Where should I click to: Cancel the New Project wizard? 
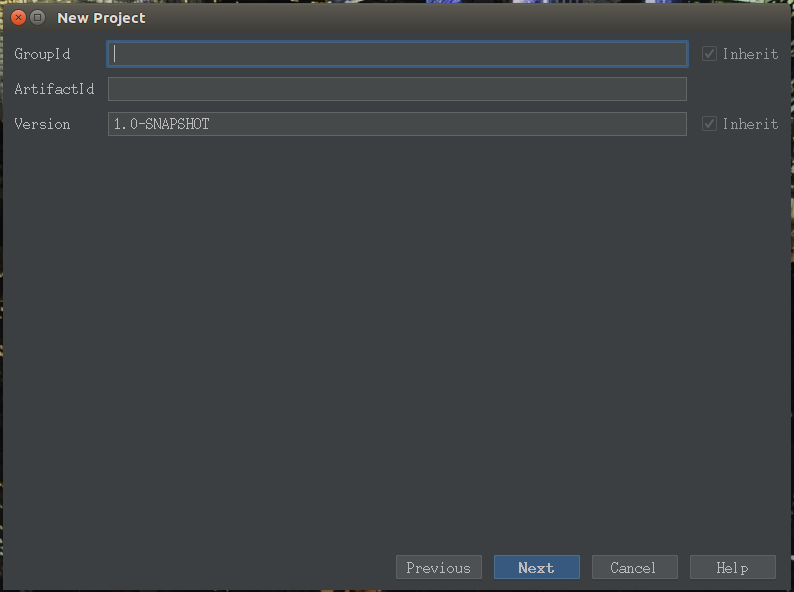(x=634, y=567)
